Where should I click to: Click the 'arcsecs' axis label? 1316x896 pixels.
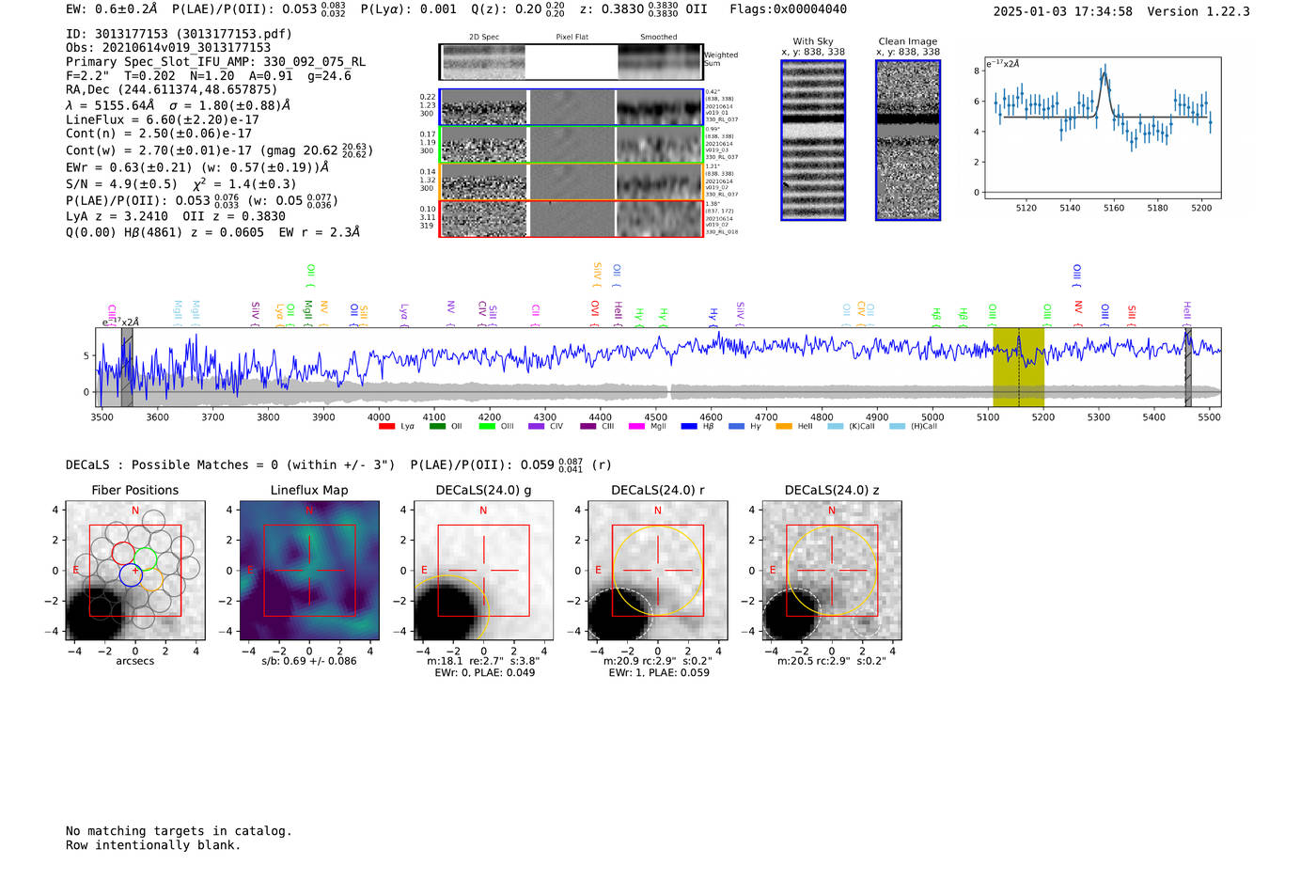click(135, 661)
